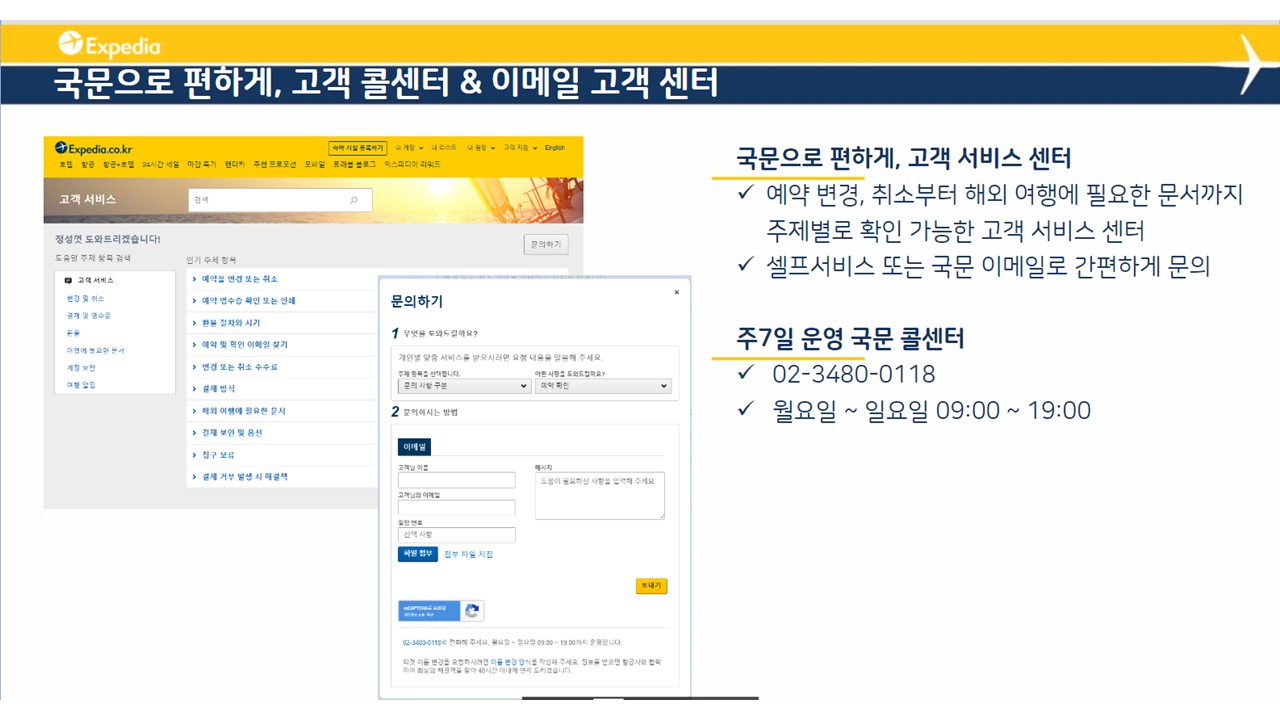Screen dimensions: 1280x720
Task: Click the 숙박 시설 등록하기 button
Action: [x=358, y=148]
